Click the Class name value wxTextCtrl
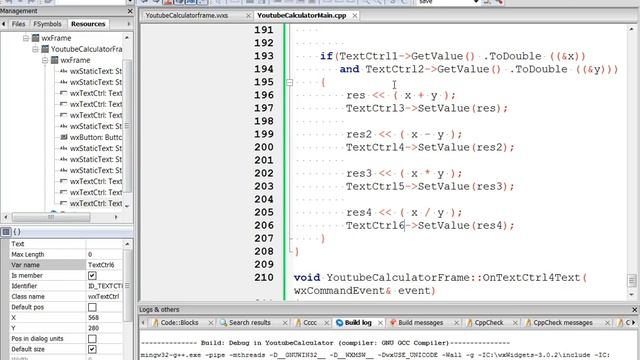The image size is (640, 360). [104, 297]
